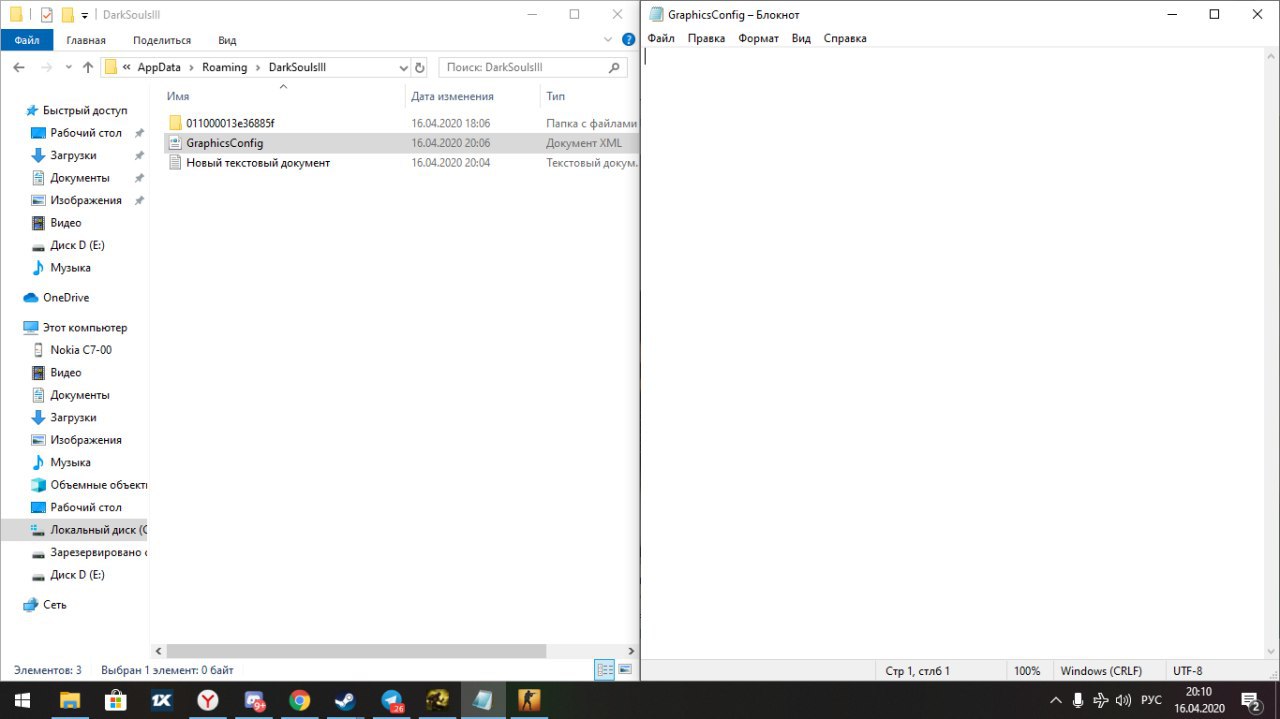Click the volume icon in system tray

(x=1123, y=700)
